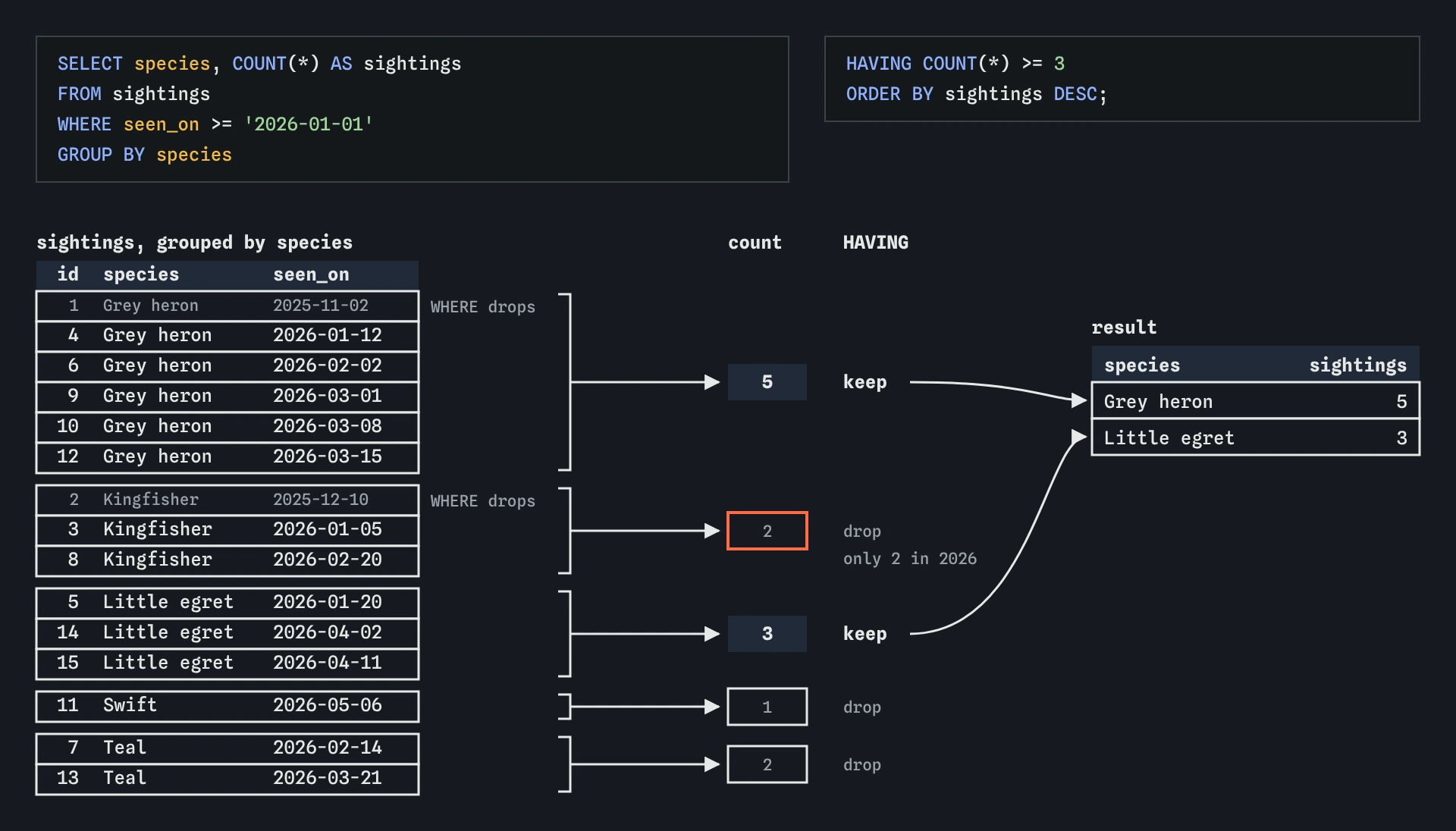Select the id column header
This screenshot has height=831, width=1456.
pos(68,274)
